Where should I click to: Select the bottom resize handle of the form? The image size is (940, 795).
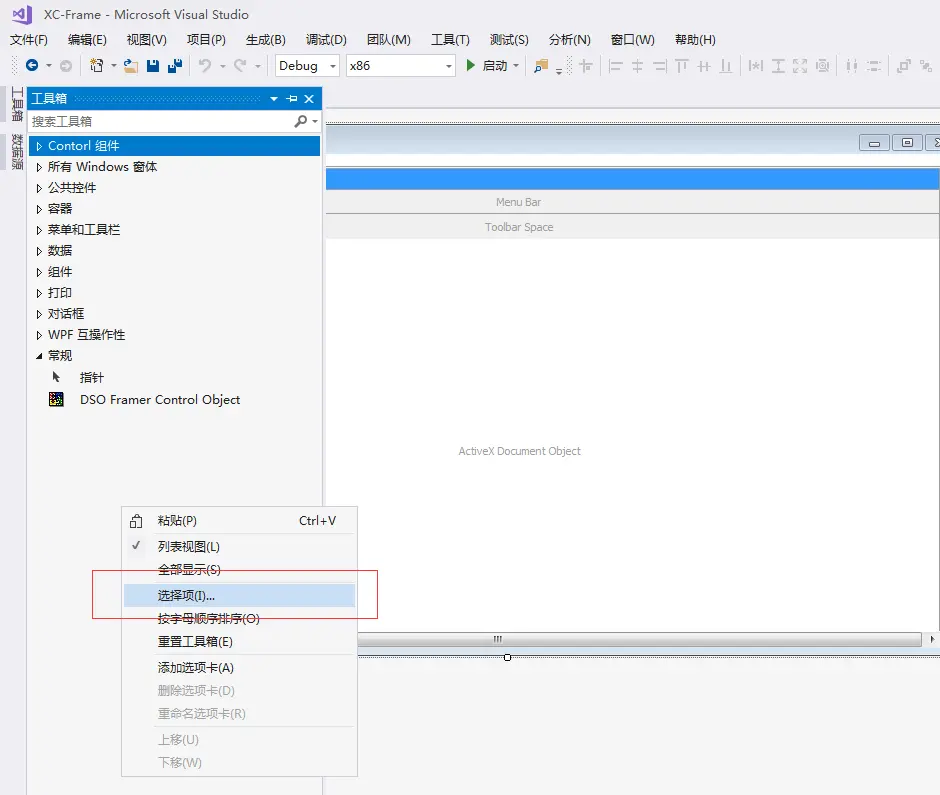coord(507,658)
